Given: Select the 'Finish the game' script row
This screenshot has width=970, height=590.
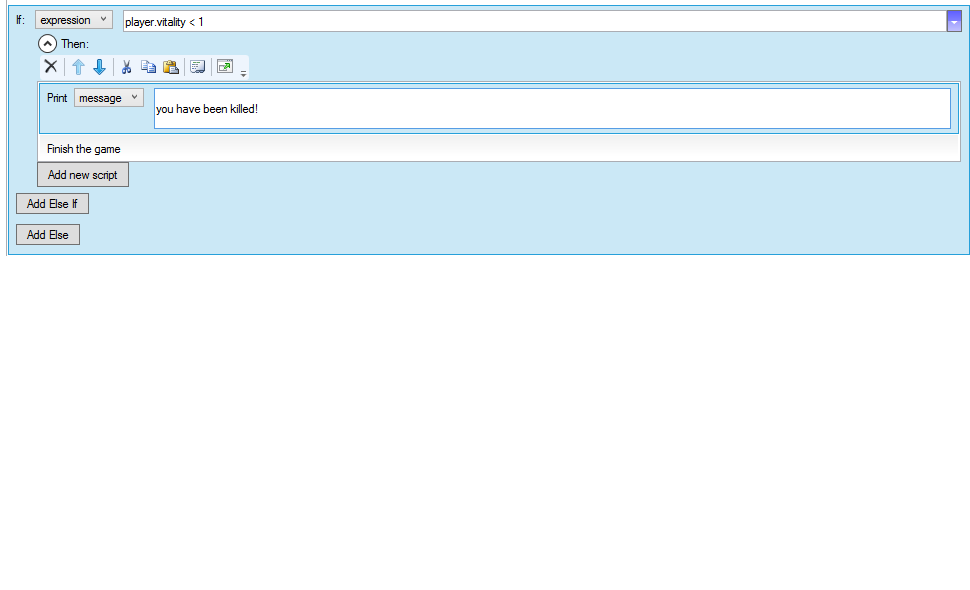Looking at the screenshot, I should click(84, 149).
